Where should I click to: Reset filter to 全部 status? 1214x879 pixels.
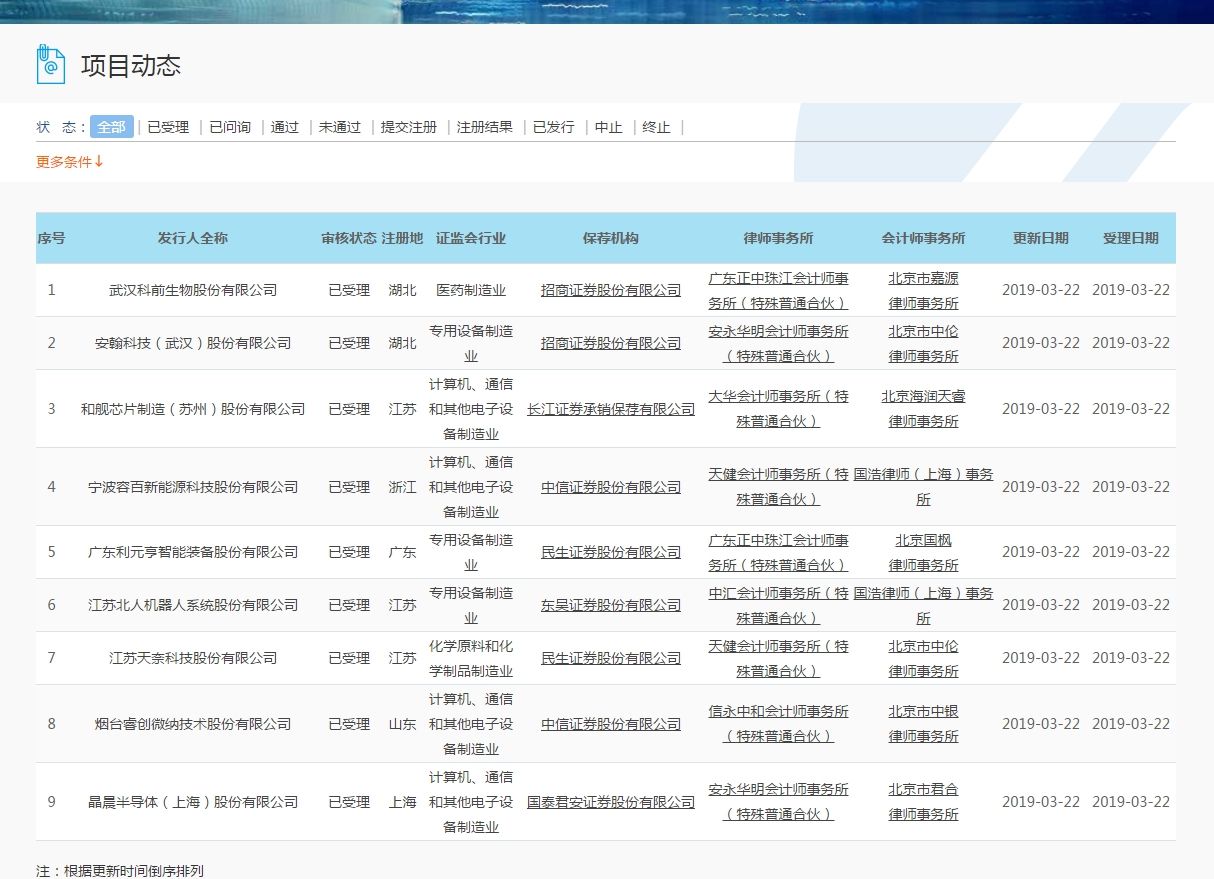[111, 127]
